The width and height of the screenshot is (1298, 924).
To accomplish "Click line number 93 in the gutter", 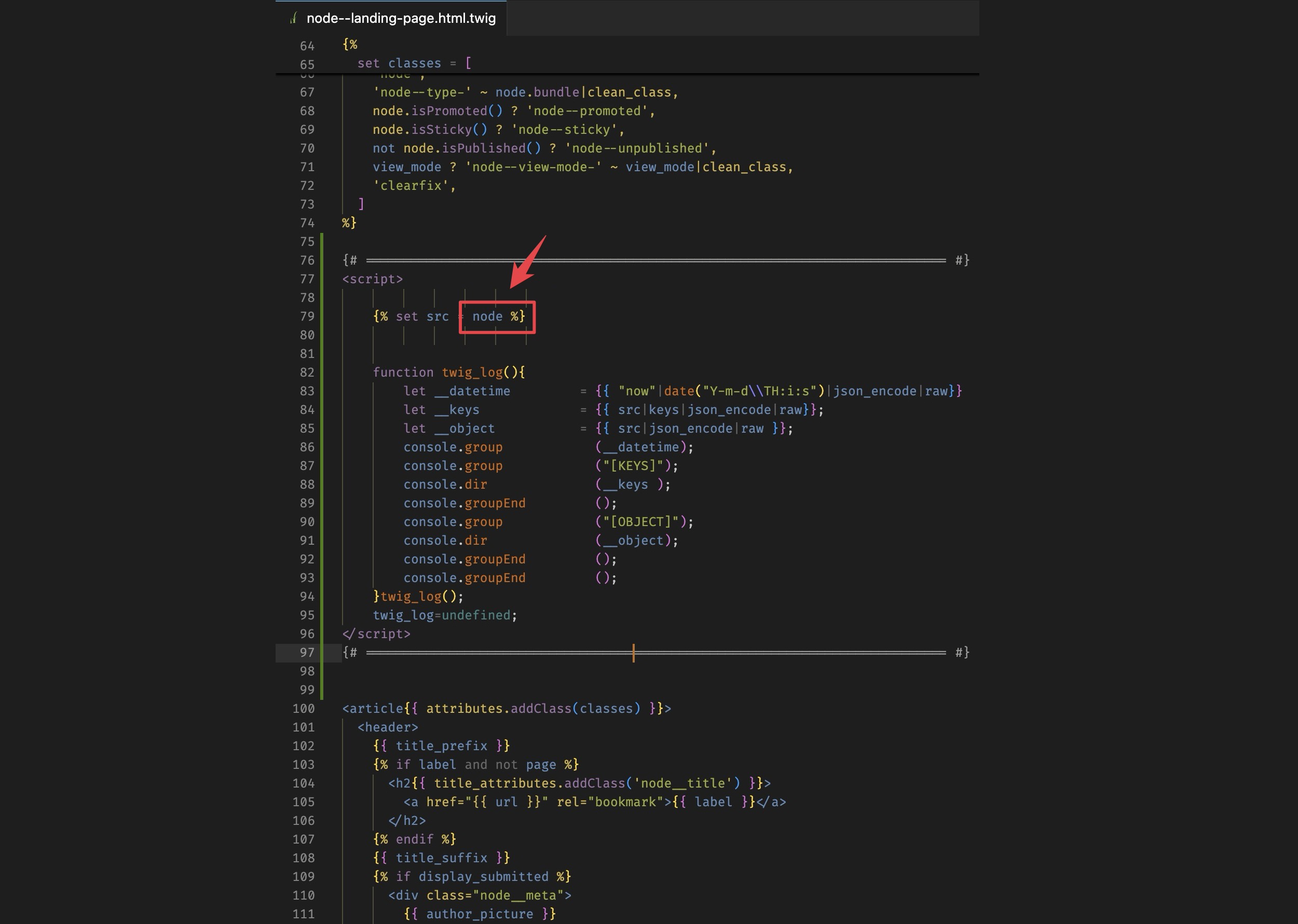I will [x=307, y=578].
